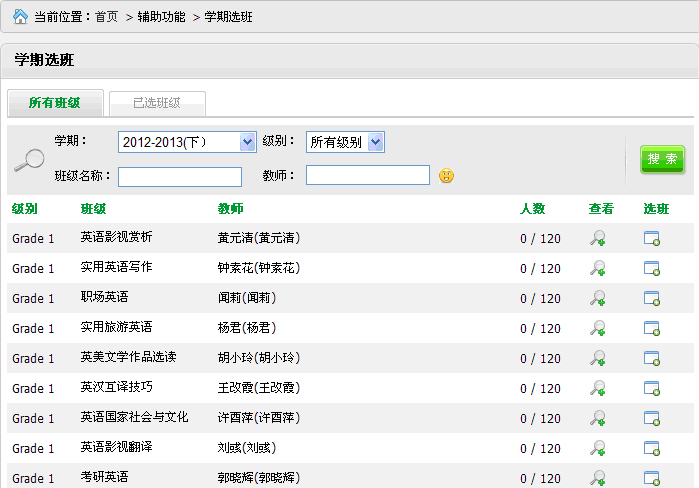
Task: Click the 班级名称 text input field
Action: tap(180, 177)
